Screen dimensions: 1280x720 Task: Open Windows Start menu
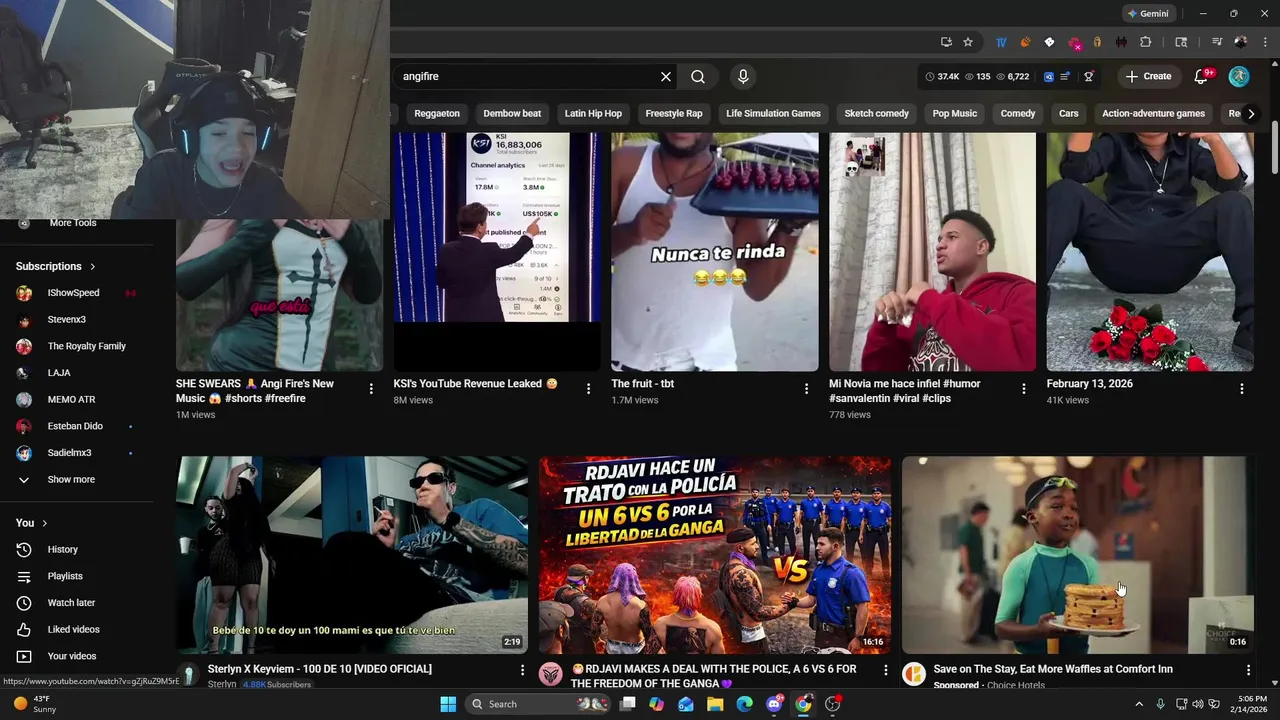(448, 704)
